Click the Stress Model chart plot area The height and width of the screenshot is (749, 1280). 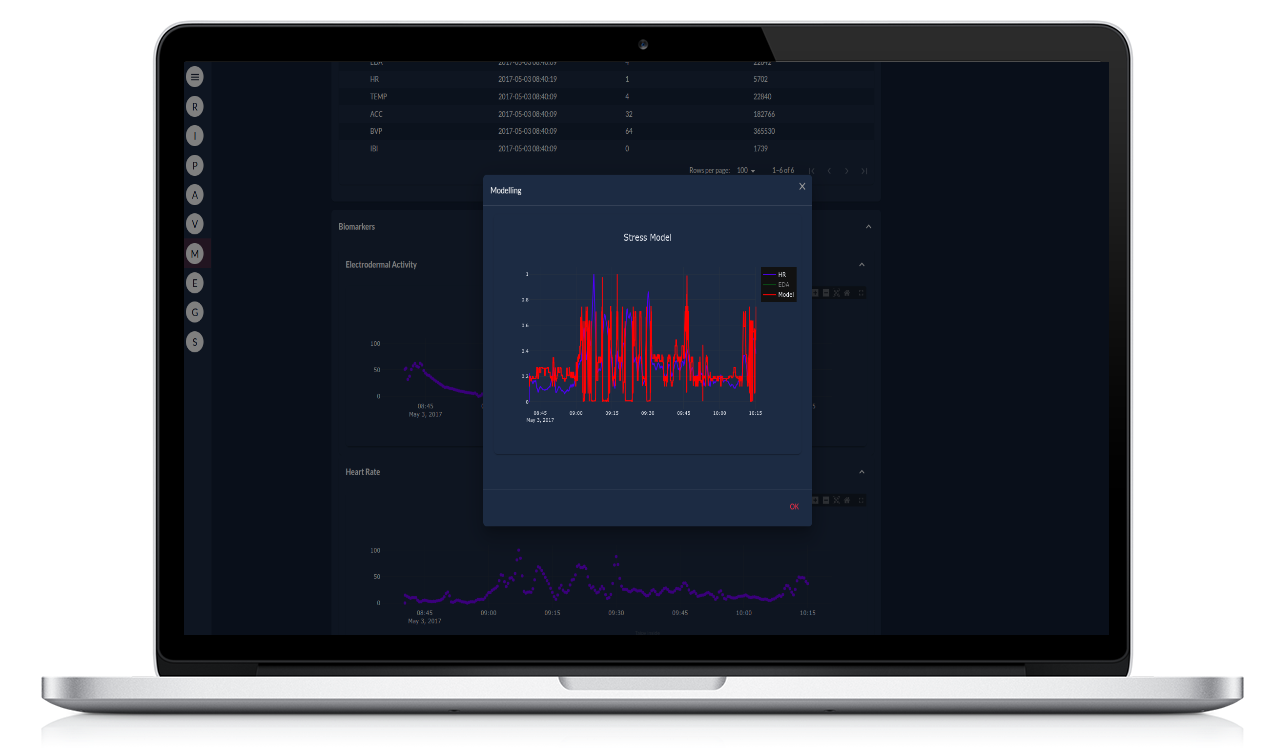tap(645, 337)
